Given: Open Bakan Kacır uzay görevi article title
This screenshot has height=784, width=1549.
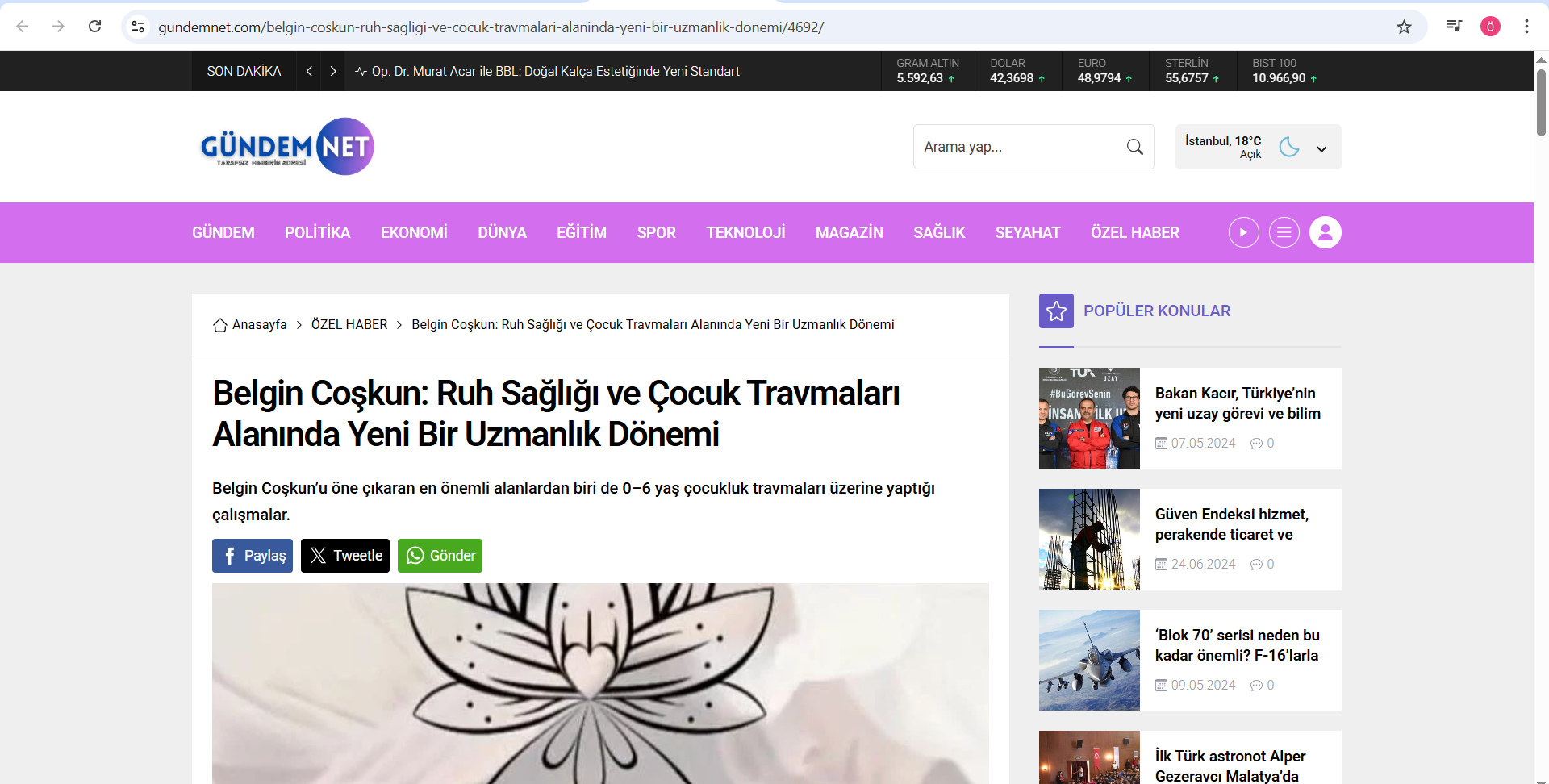Looking at the screenshot, I should point(1238,403).
